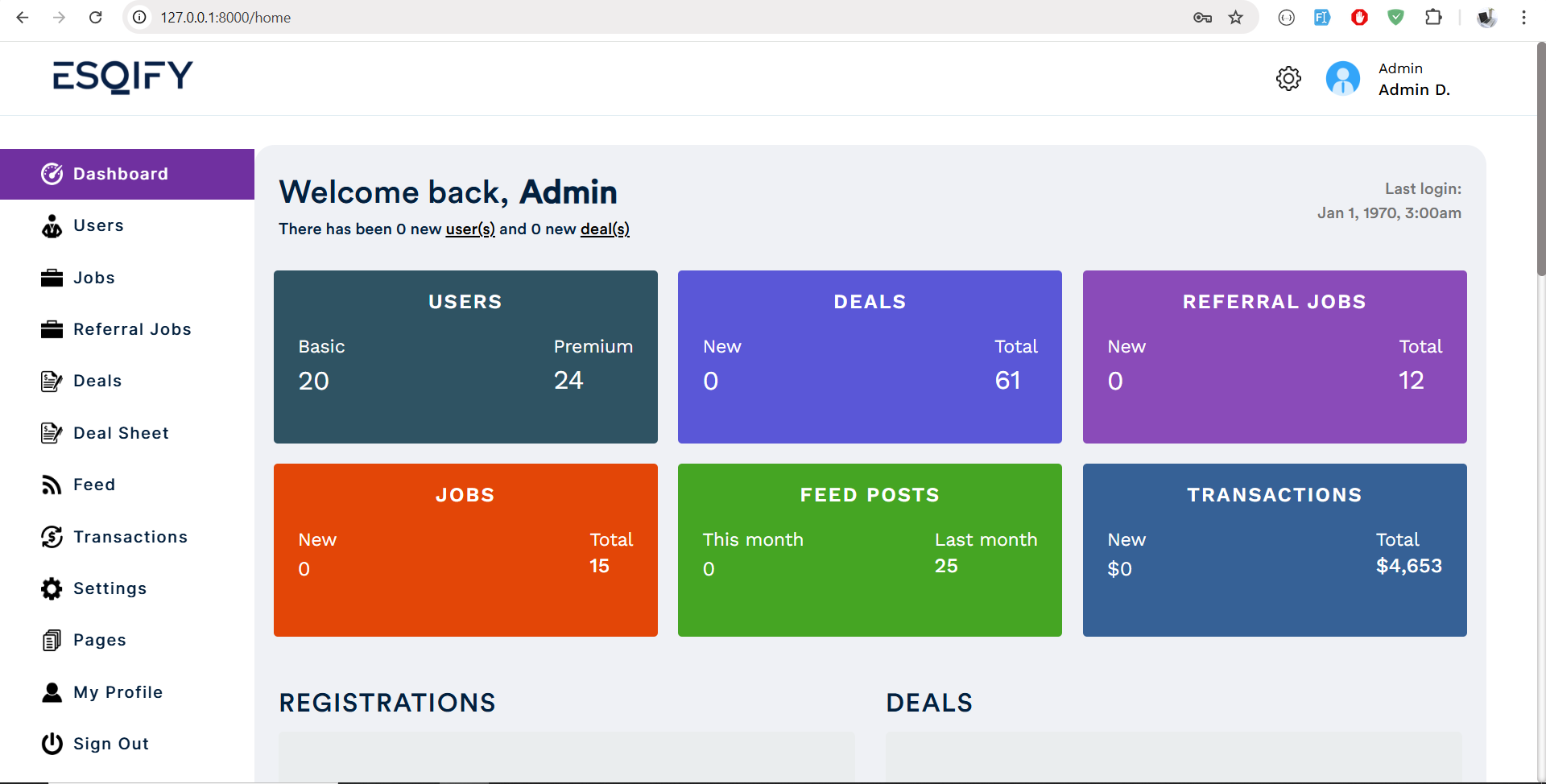Open the Transactions dollar icon

coord(52,537)
